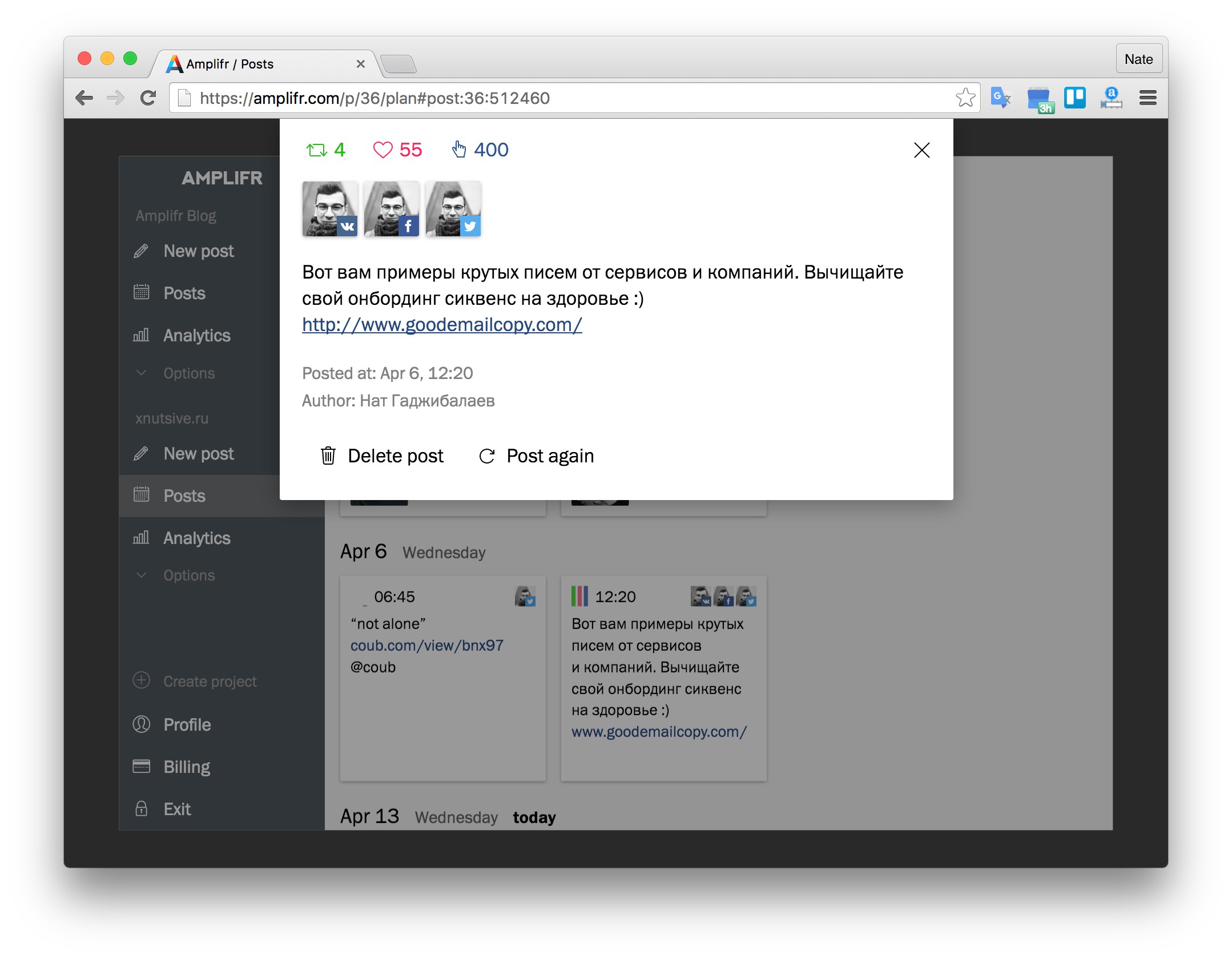The width and height of the screenshot is (1232, 959).
Task: Click the Apr 13 date heading
Action: pyautogui.click(x=370, y=816)
